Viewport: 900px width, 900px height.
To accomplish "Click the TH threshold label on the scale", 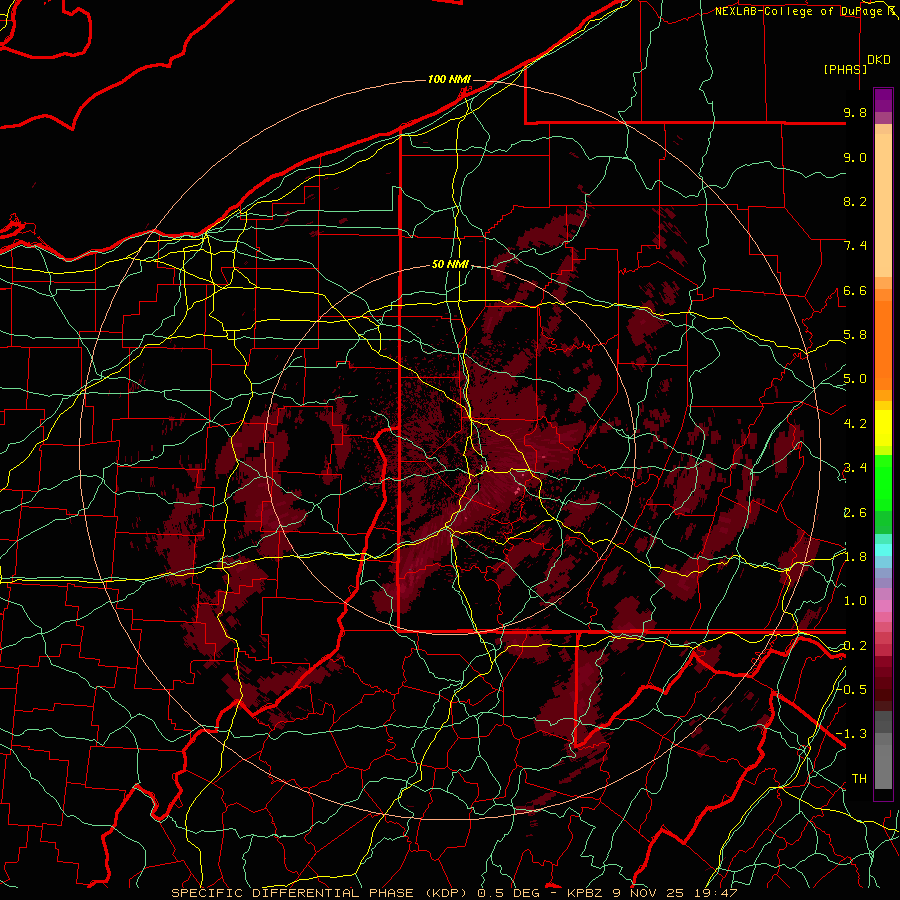I will (859, 778).
